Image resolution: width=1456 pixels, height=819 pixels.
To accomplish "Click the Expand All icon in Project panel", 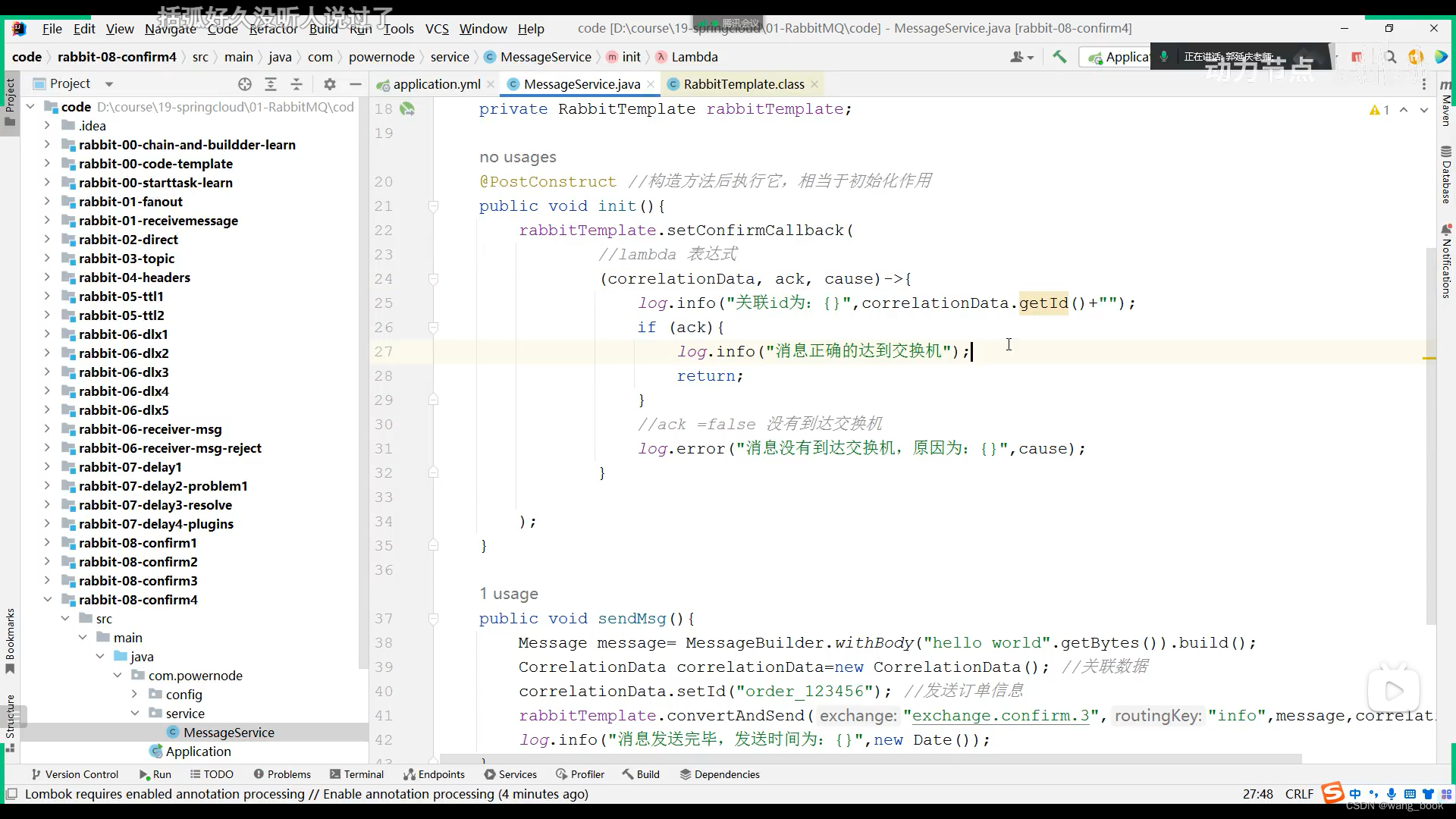I will click(x=271, y=84).
